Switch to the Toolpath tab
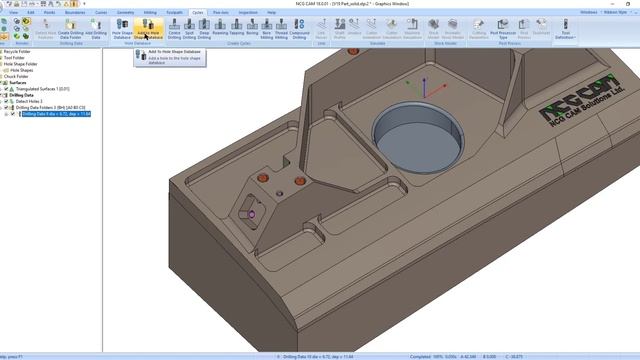Viewport: 640px width, 360px height. 174,13
